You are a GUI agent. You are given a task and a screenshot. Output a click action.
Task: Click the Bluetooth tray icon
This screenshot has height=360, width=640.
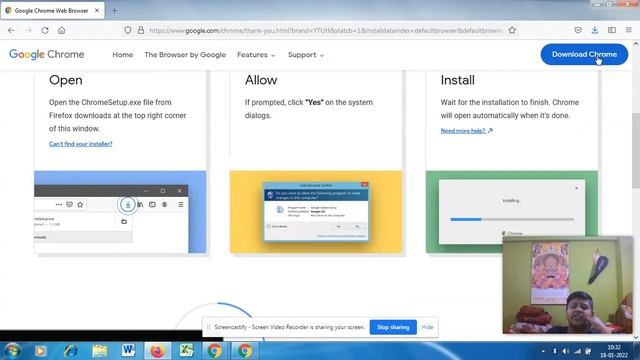pyautogui.click(x=555, y=351)
